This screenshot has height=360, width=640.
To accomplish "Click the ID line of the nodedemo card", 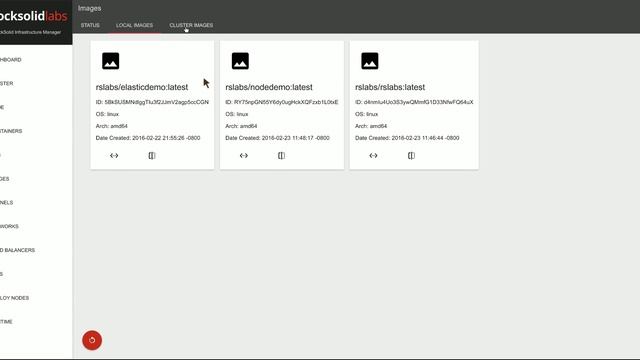I will (x=282, y=102).
